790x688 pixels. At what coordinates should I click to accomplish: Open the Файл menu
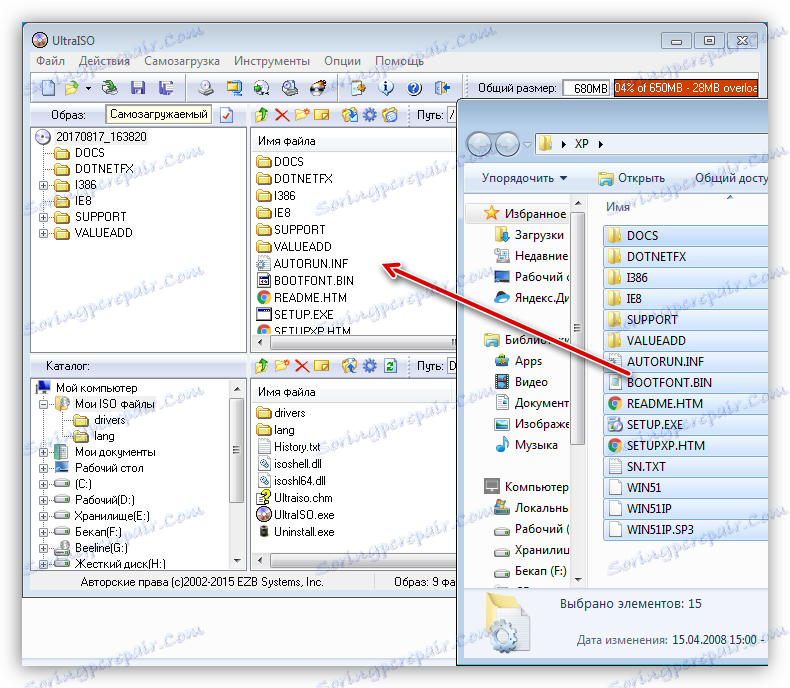(50, 61)
